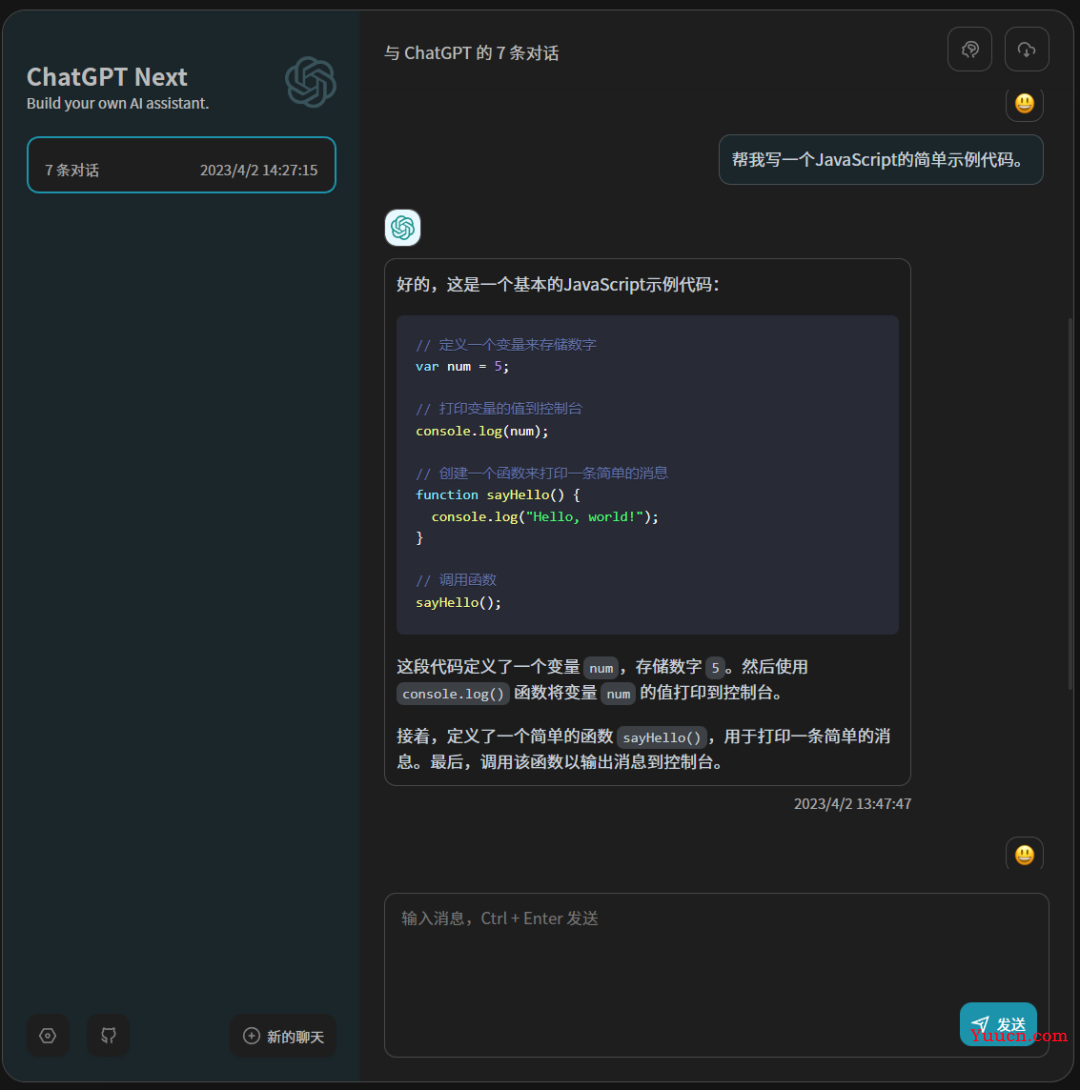Click the brain memory icon in header
The image size is (1080, 1090).
pos(969,49)
